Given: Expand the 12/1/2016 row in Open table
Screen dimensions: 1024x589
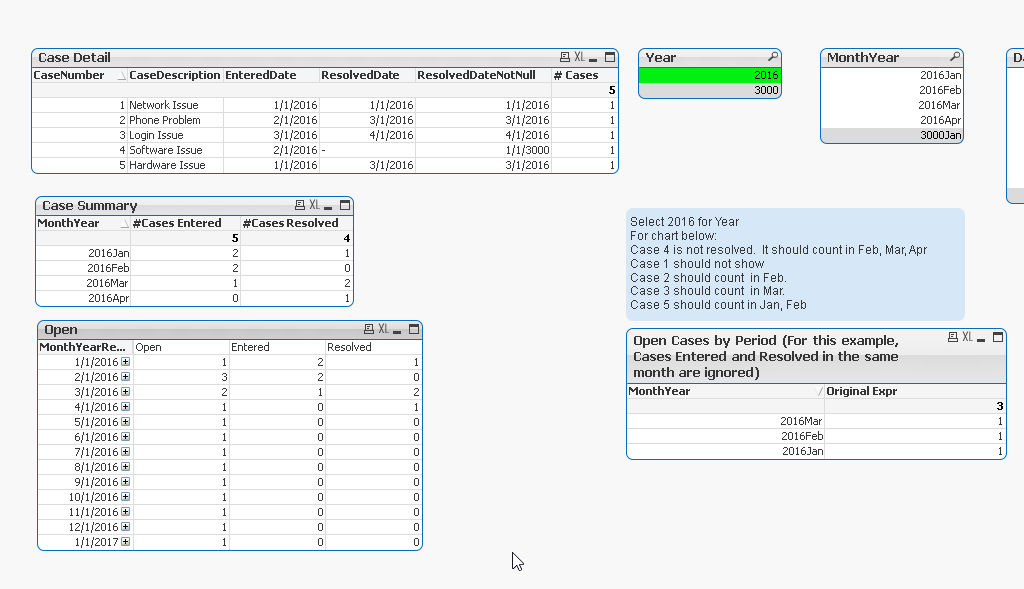Looking at the screenshot, I should click(x=125, y=527).
